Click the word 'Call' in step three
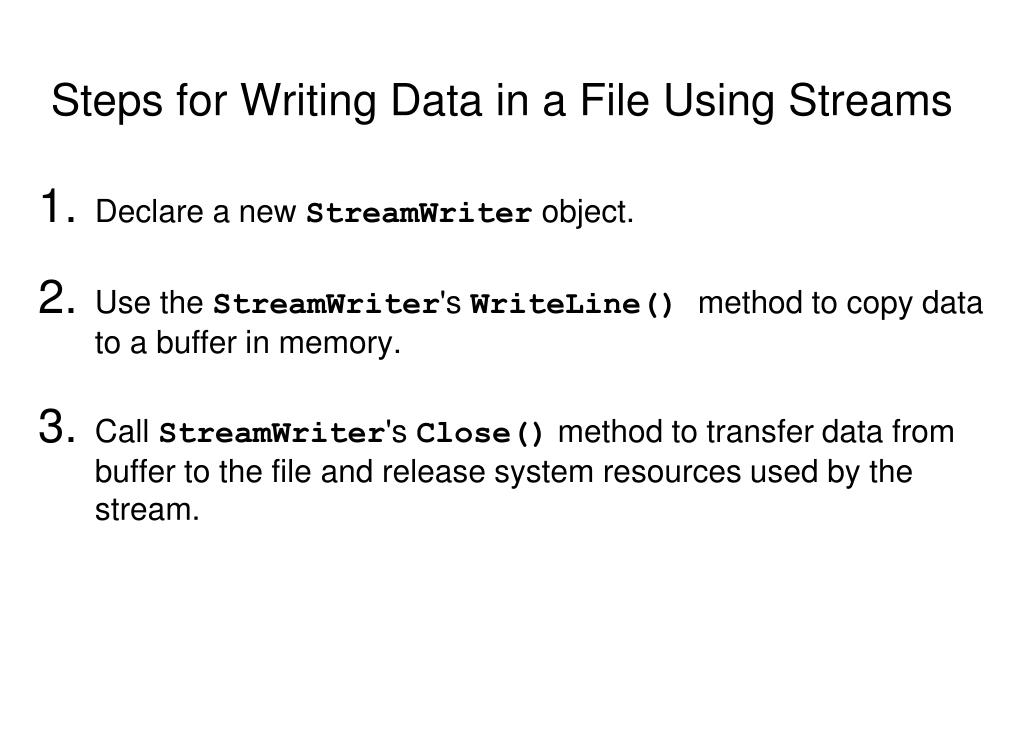Screen dimensions: 1024x739 point(122,432)
